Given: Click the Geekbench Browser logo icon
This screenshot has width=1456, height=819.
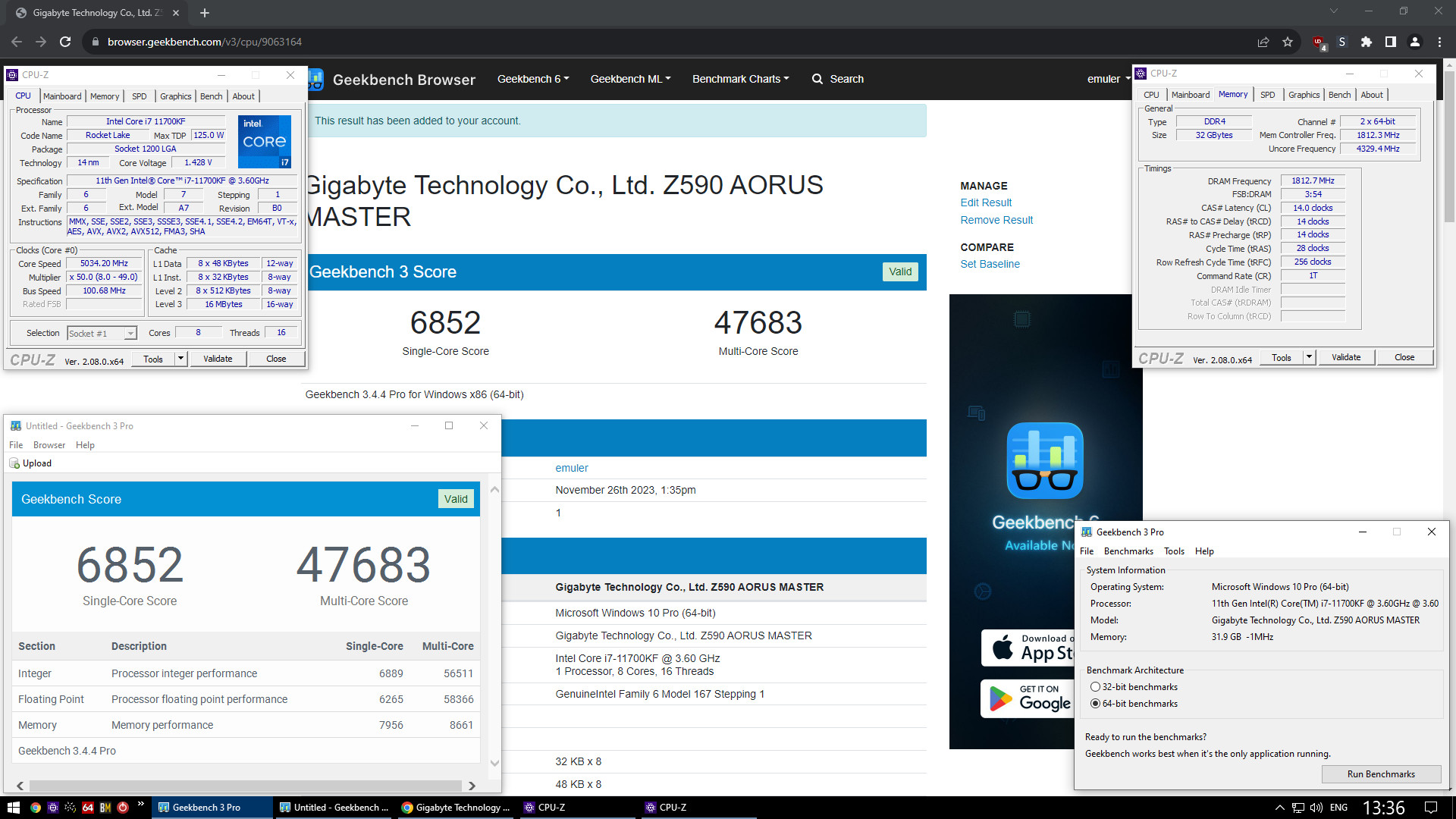Looking at the screenshot, I should pos(315,79).
